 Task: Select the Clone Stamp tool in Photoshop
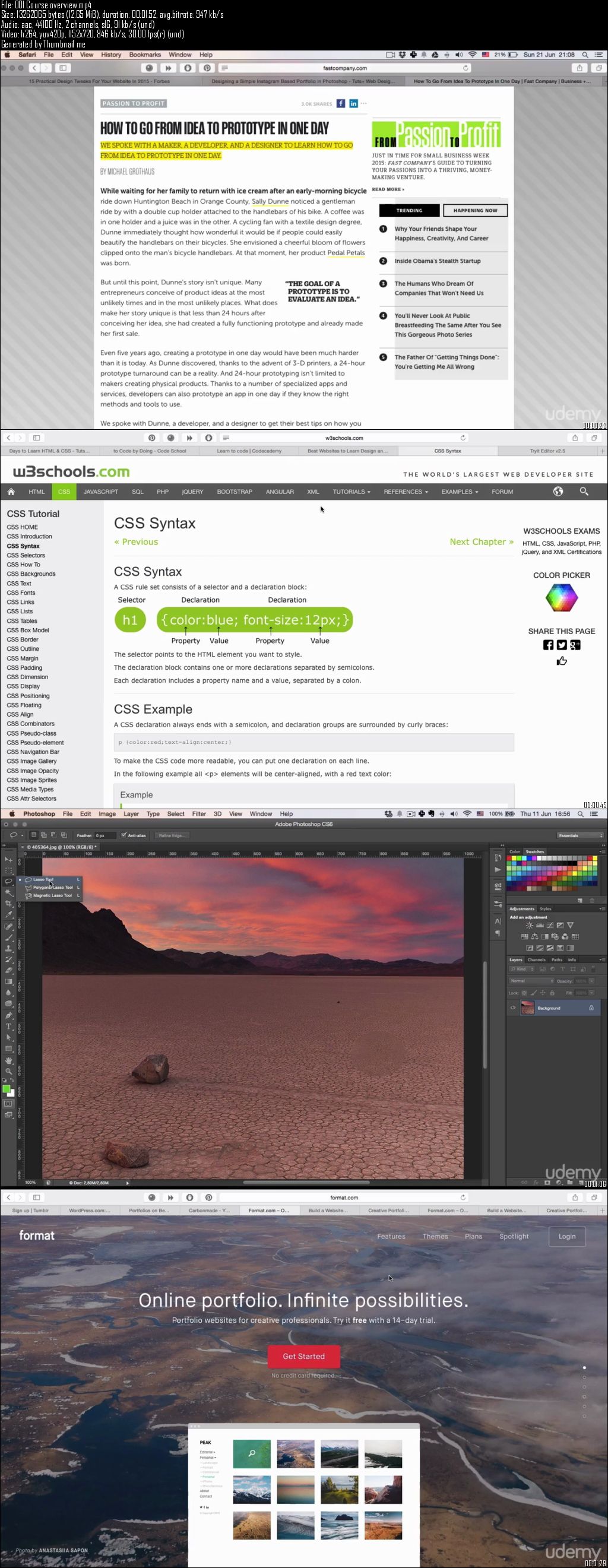pyautogui.click(x=8, y=949)
